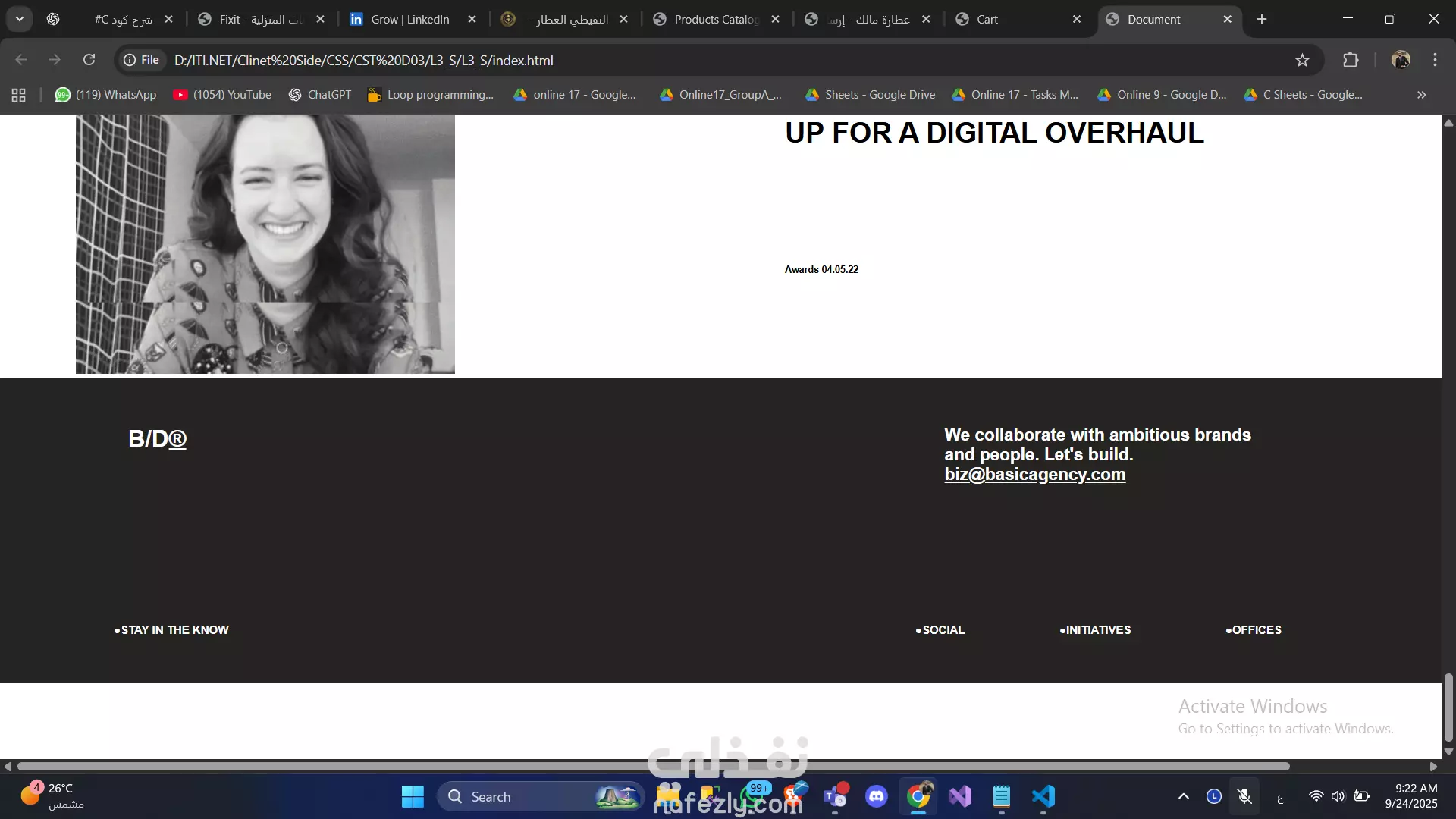
Task: Toggle the muted microphone tray icon
Action: click(x=1244, y=796)
